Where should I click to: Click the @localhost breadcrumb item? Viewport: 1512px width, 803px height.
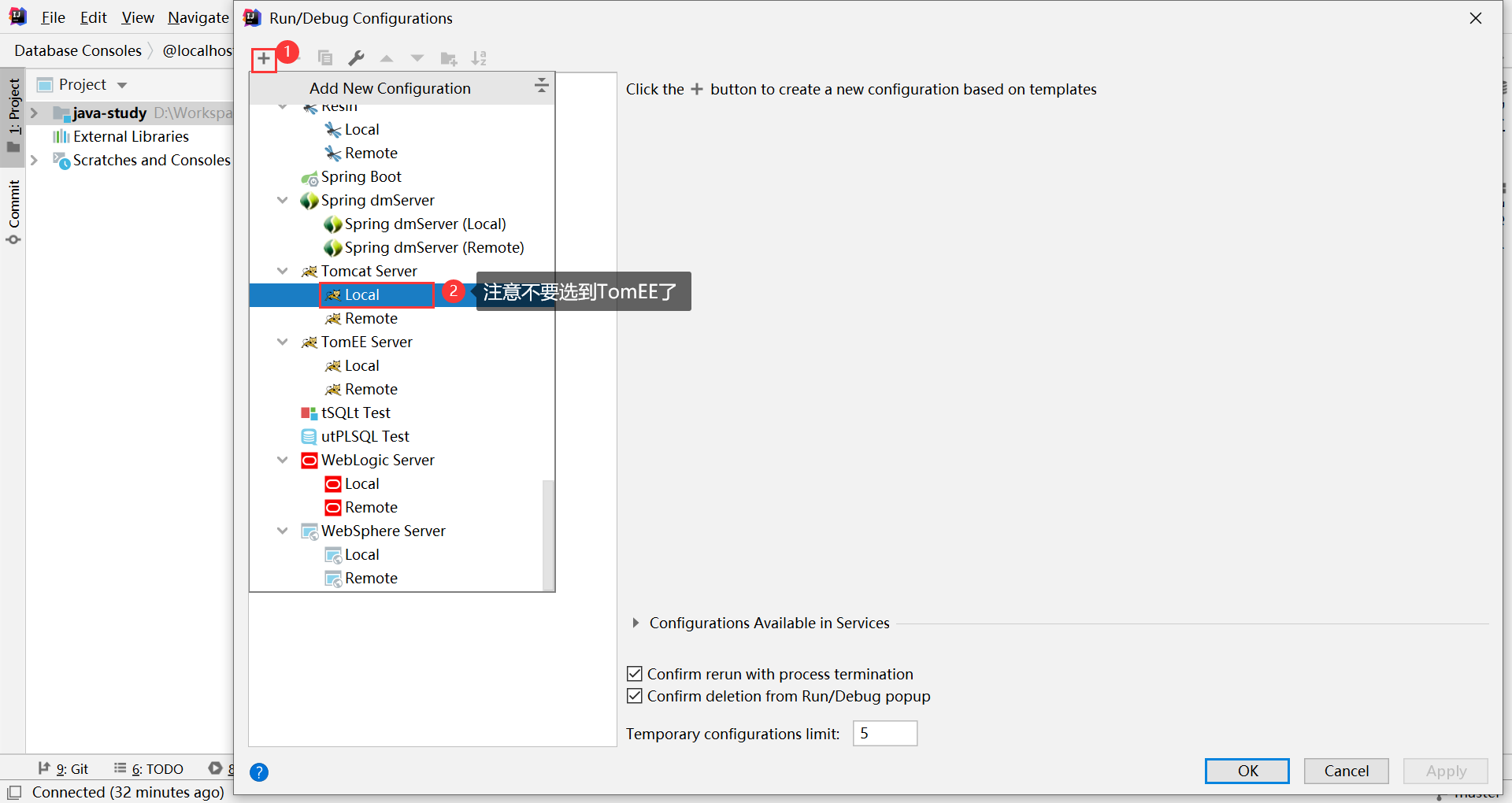click(198, 50)
